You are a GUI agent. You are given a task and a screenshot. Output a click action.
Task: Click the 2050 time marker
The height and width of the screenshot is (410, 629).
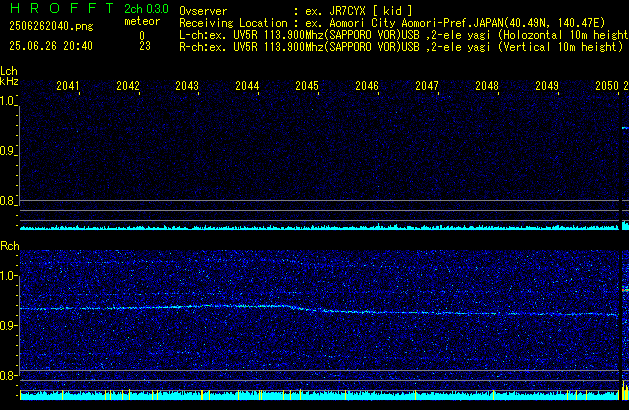click(607, 86)
